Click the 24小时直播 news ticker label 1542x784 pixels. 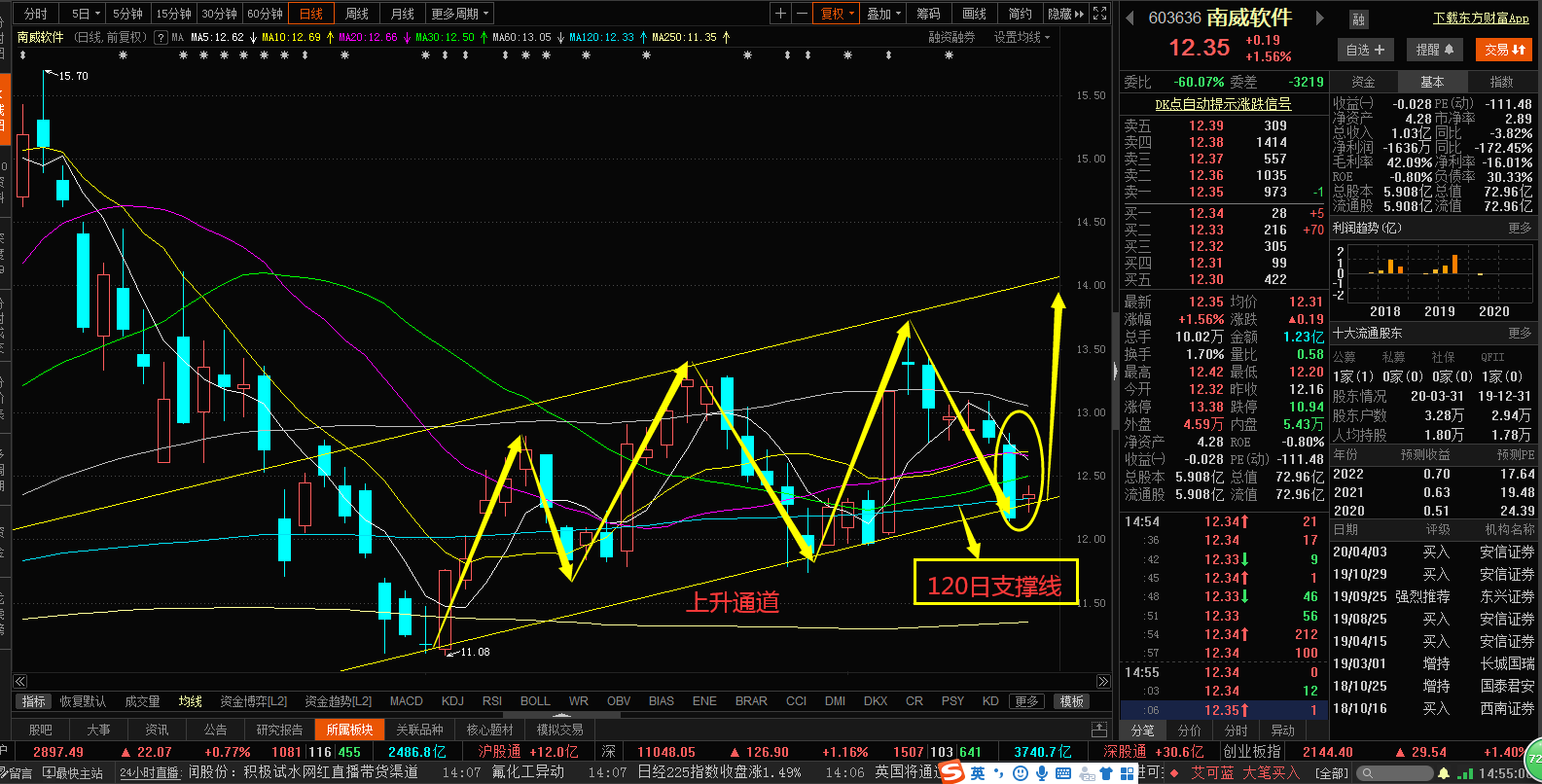point(150,773)
